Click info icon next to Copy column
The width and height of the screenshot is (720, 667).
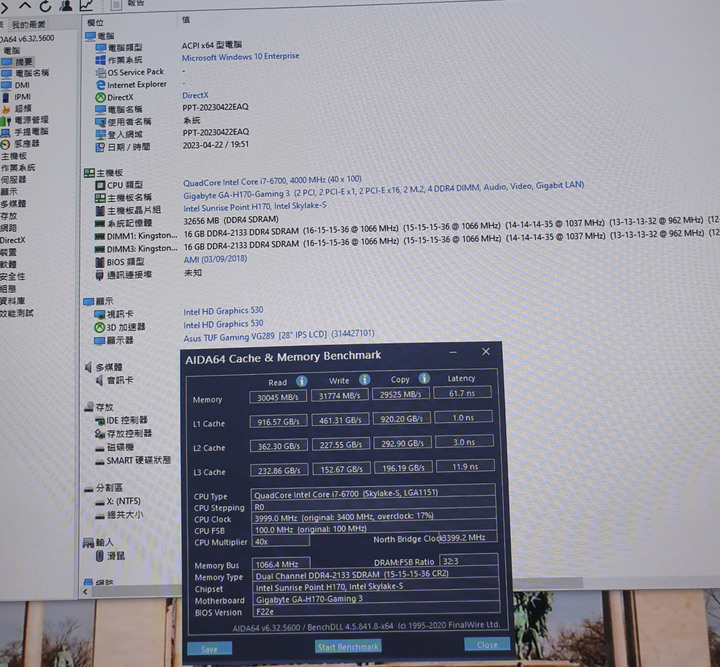(x=424, y=378)
